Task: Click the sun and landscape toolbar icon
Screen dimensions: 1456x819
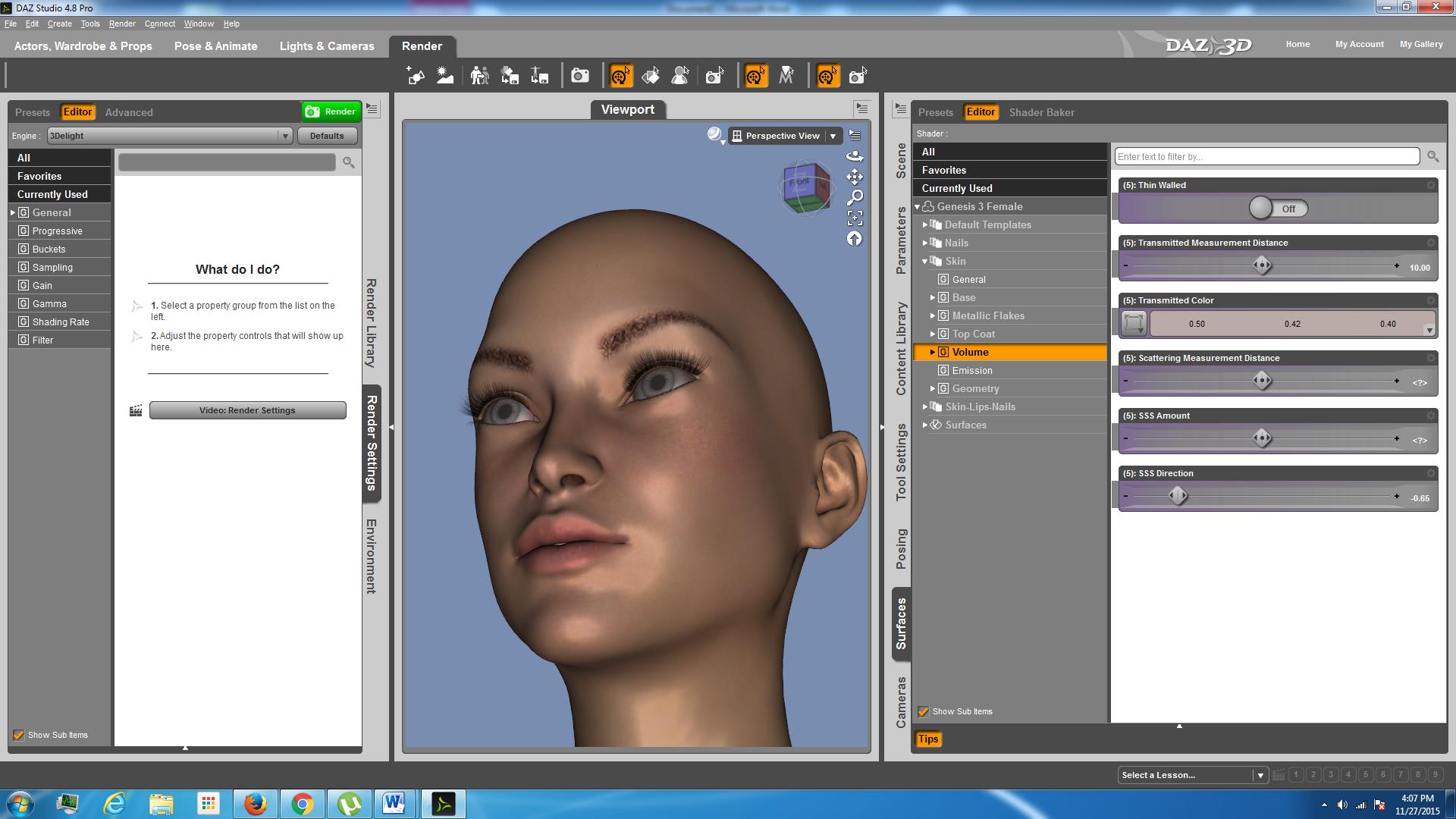Action: 445,76
